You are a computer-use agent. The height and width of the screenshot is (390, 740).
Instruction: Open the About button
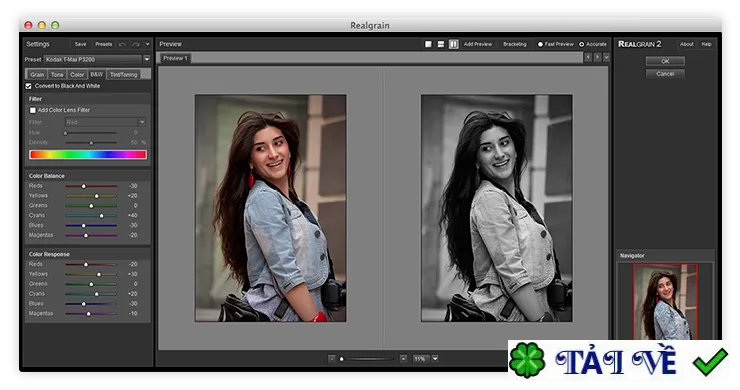point(687,44)
